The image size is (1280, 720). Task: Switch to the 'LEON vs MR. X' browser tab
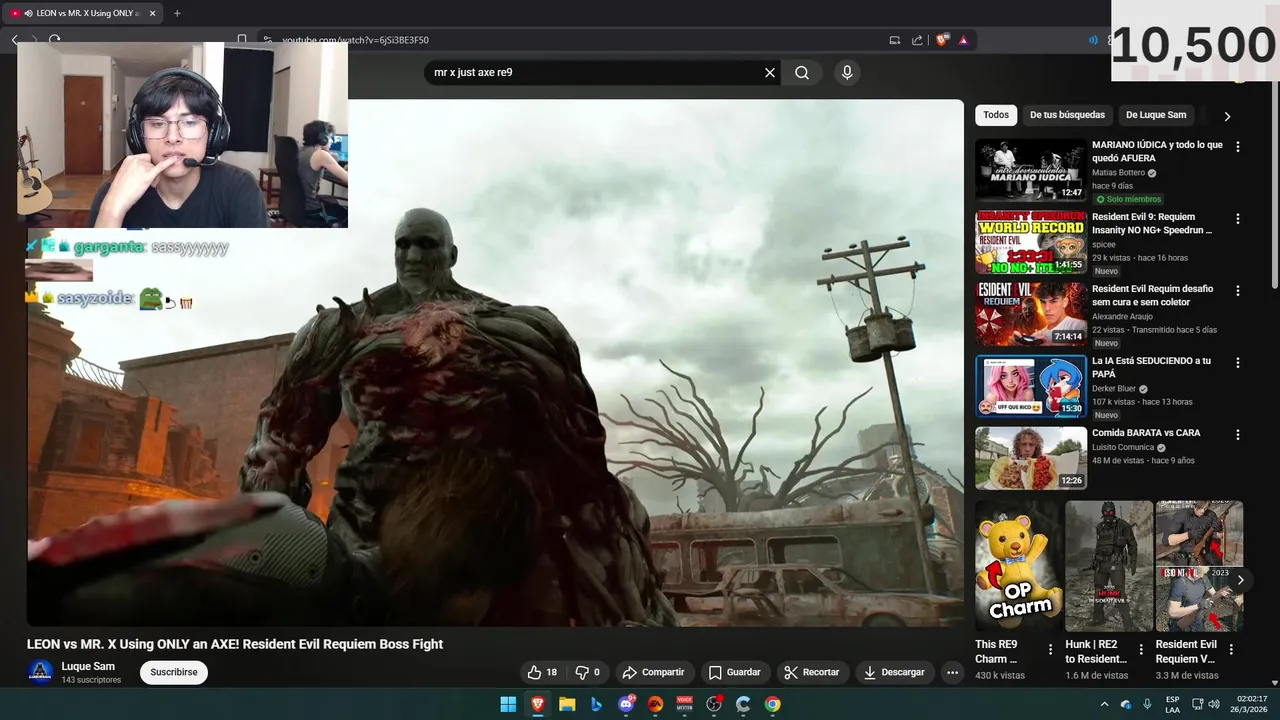point(83,13)
